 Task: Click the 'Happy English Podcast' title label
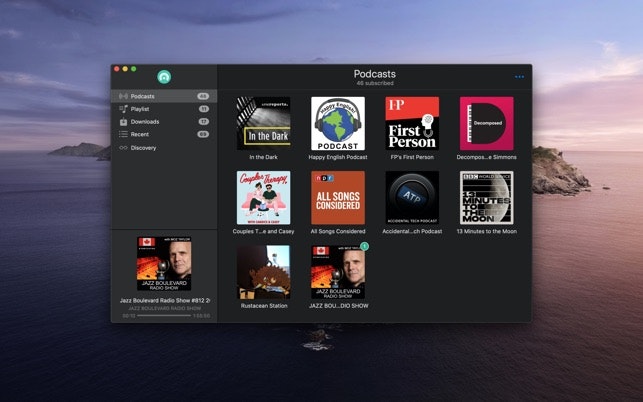coord(338,157)
